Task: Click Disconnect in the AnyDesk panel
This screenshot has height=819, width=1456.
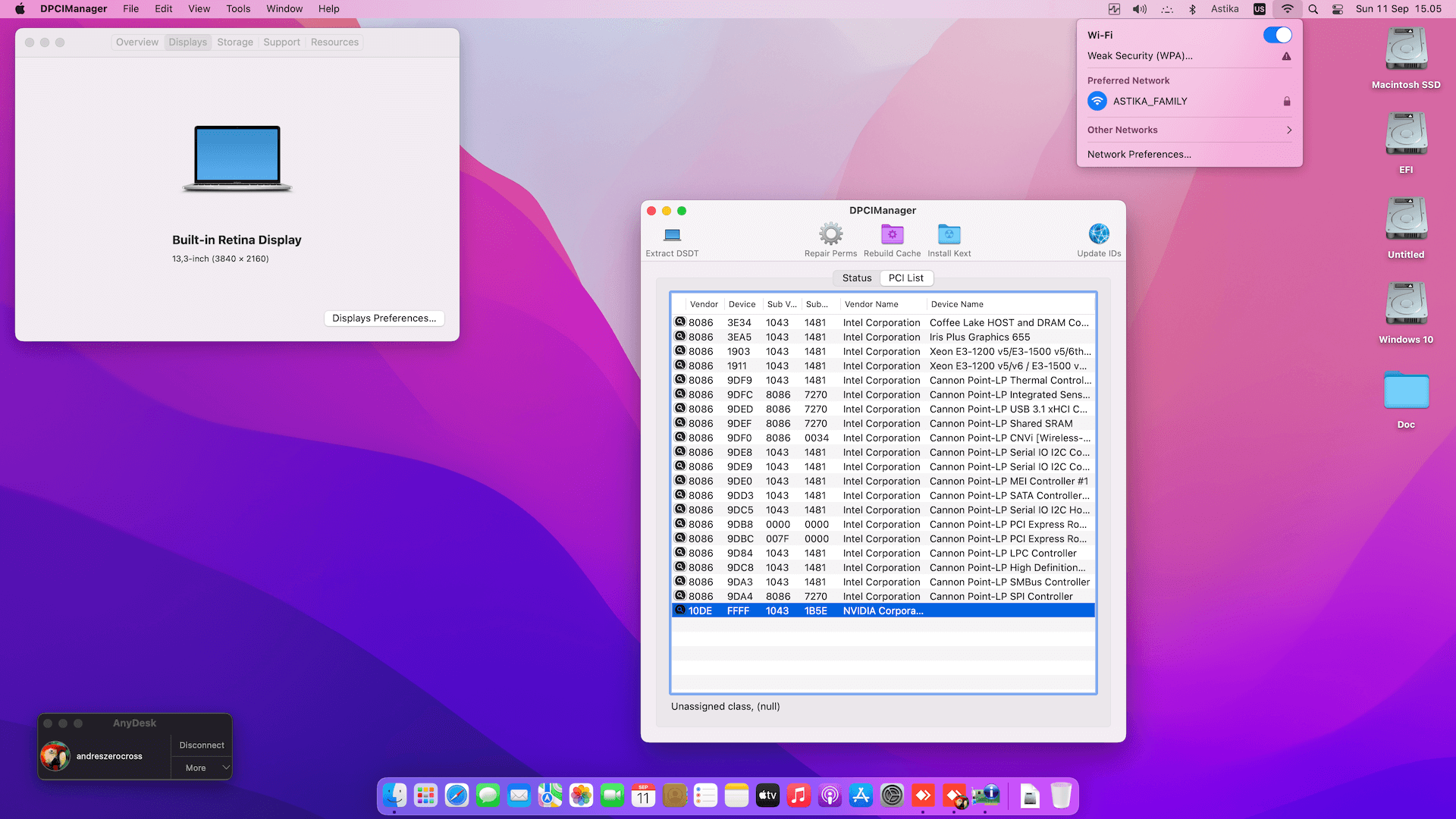Action: click(202, 745)
